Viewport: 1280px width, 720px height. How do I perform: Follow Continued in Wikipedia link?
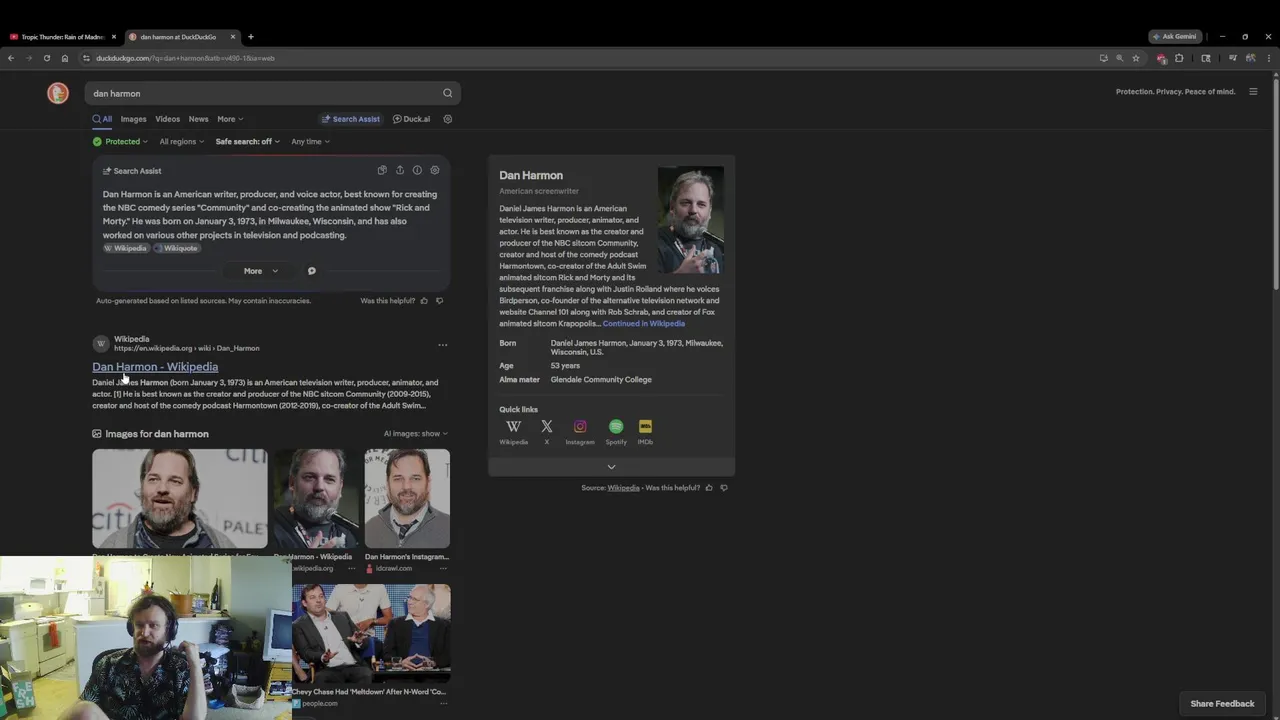[x=644, y=324]
